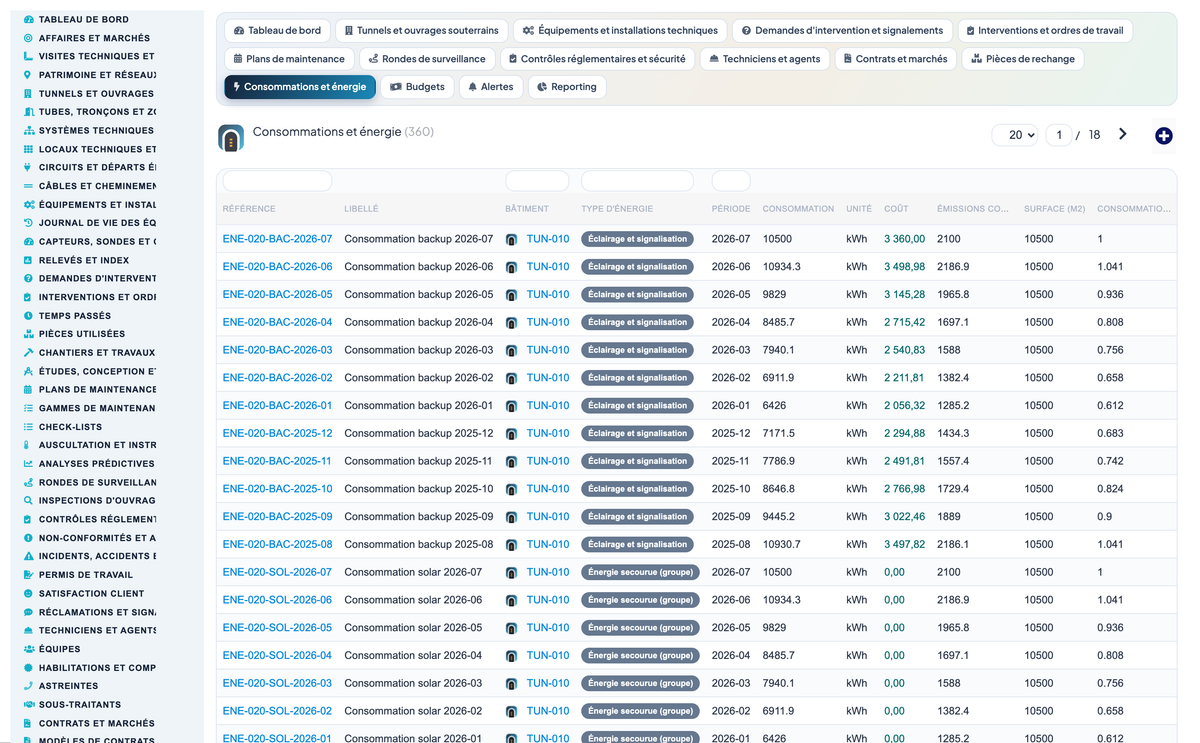The height and width of the screenshot is (743, 1200).
Task: Click tunnel module icon beside Consommations title
Action: [x=231, y=138]
